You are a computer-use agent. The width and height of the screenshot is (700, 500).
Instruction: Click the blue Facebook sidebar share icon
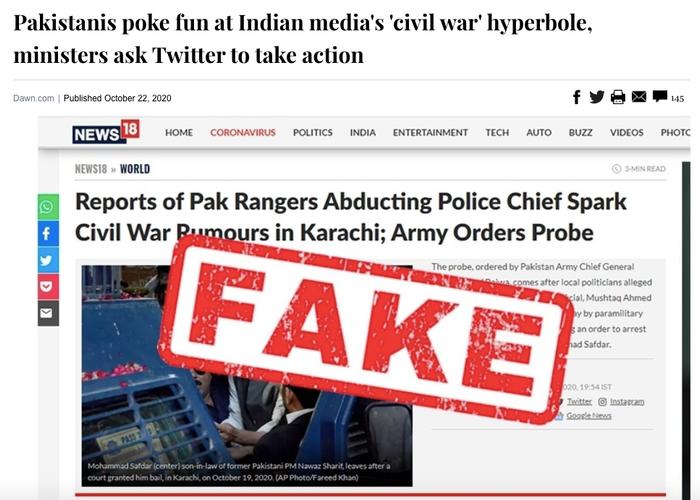pyautogui.click(x=48, y=233)
